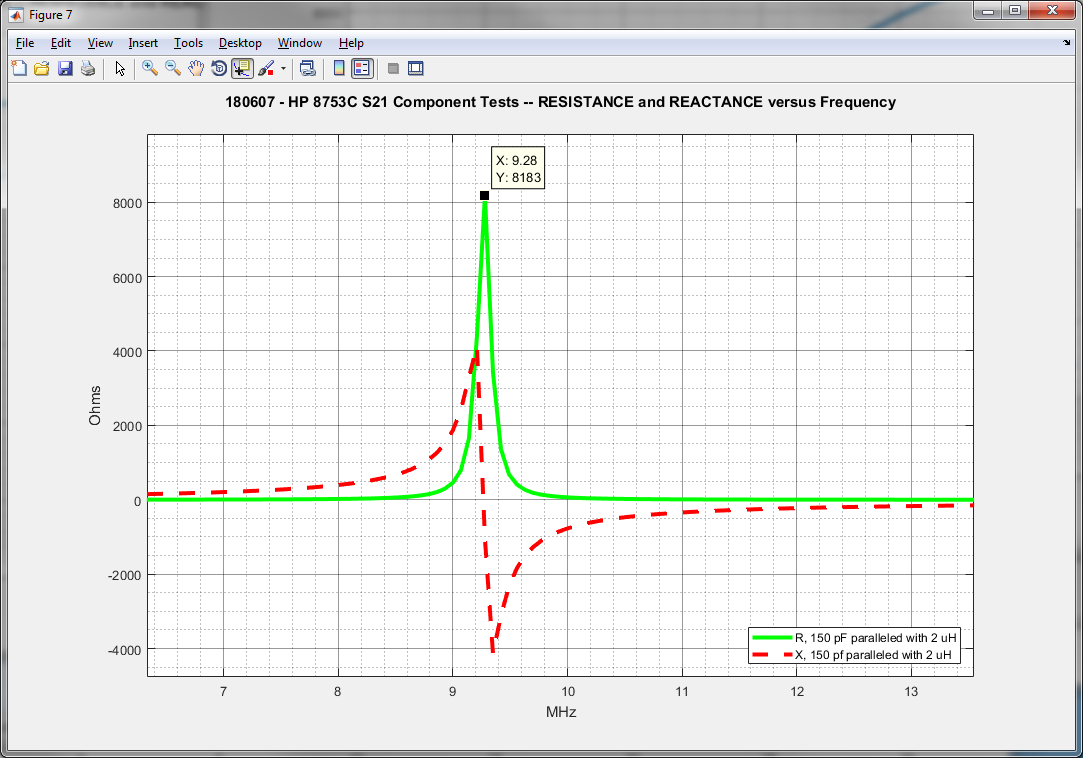Open the Desktop menu
This screenshot has height=758, width=1083.
click(x=240, y=43)
